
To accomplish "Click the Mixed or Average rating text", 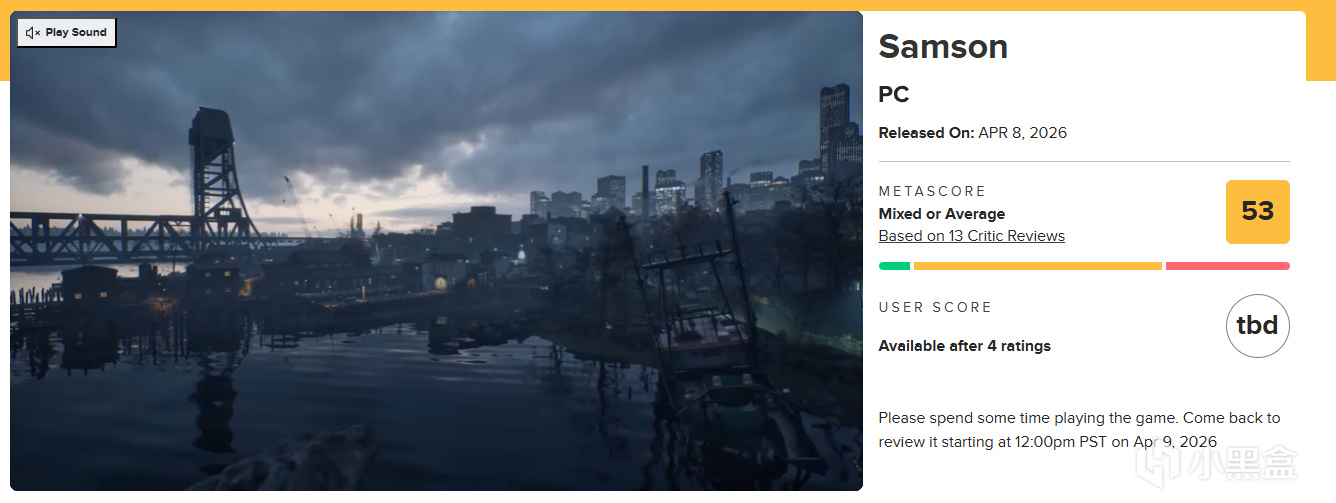I will 941,214.
